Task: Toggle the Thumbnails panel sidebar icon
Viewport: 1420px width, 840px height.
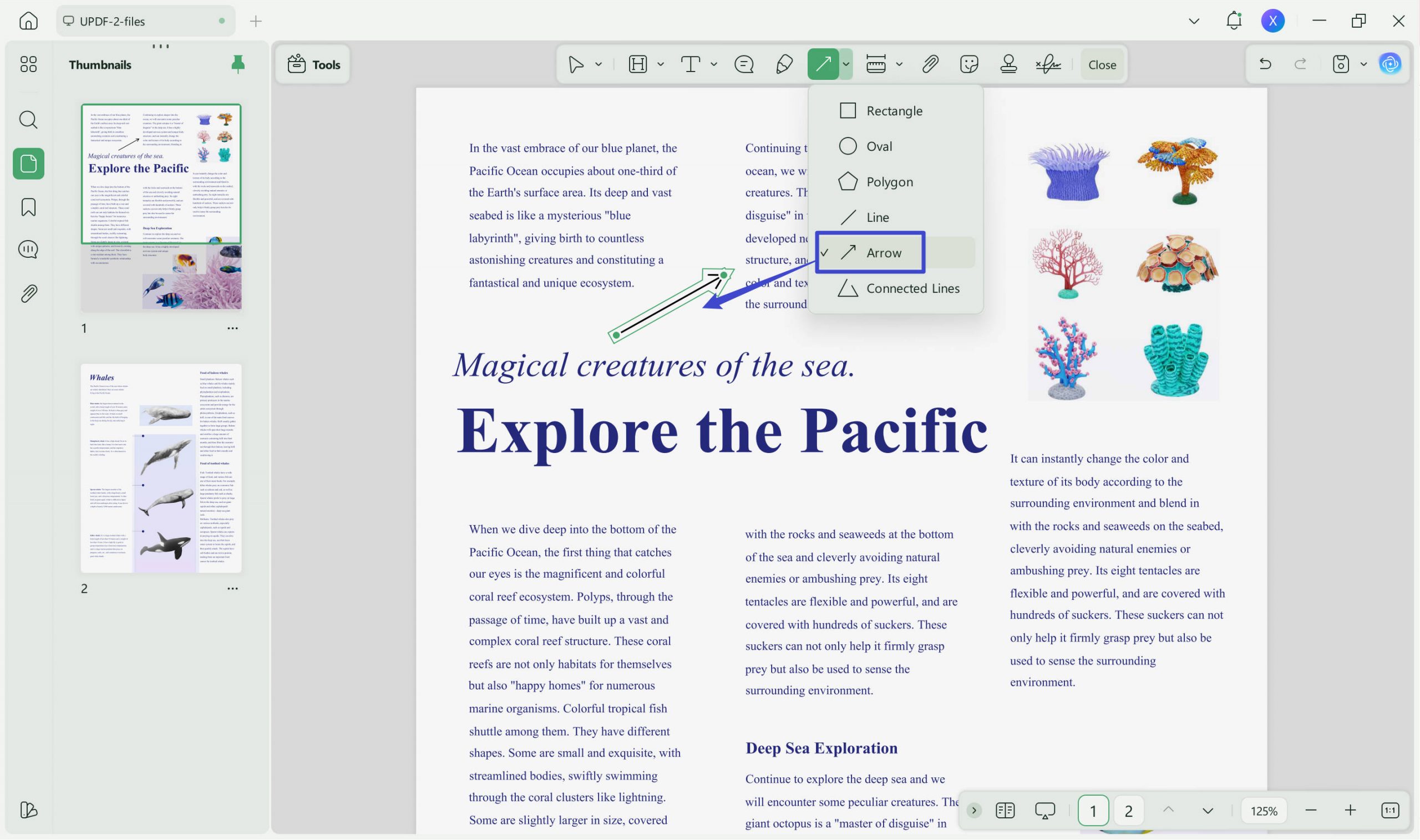Action: tap(28, 164)
